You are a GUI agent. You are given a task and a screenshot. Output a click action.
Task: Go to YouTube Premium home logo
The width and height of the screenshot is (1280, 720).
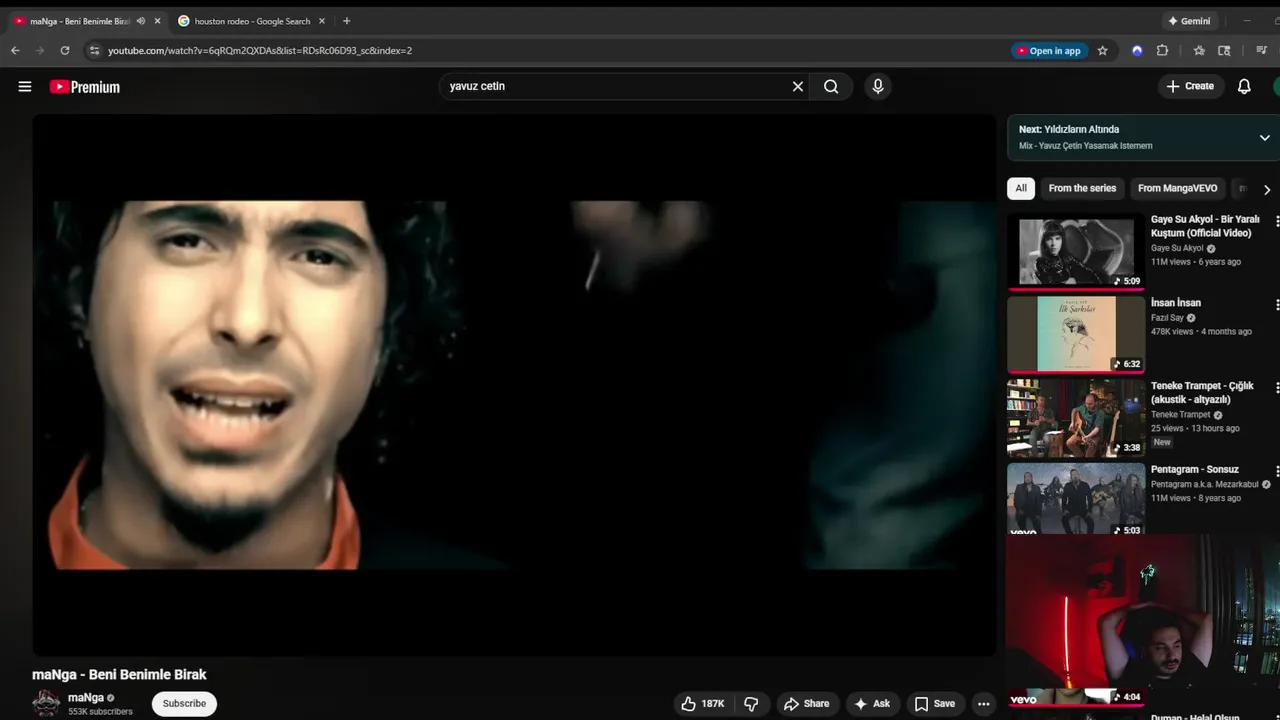pos(85,87)
